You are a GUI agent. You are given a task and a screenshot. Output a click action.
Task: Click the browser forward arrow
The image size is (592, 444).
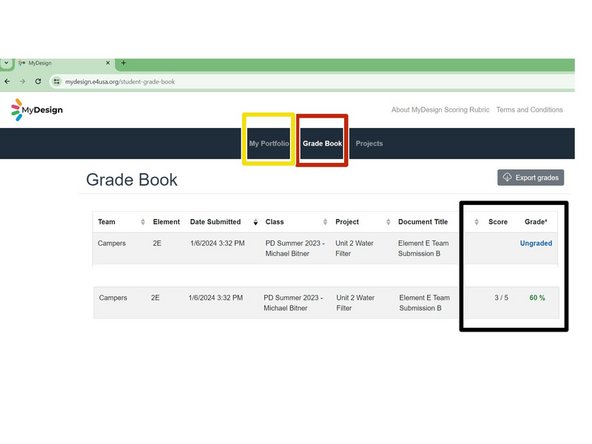pyautogui.click(x=22, y=81)
